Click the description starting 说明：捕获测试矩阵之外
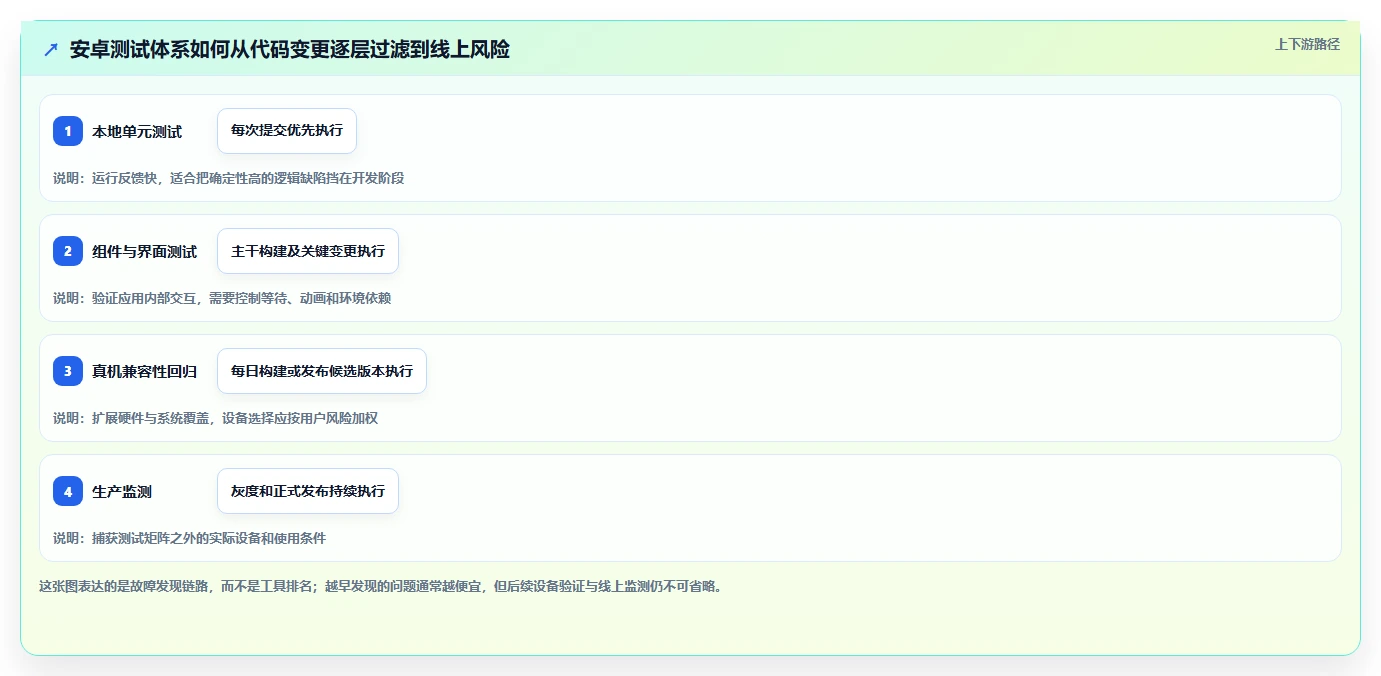The height and width of the screenshot is (676, 1381). tap(189, 538)
